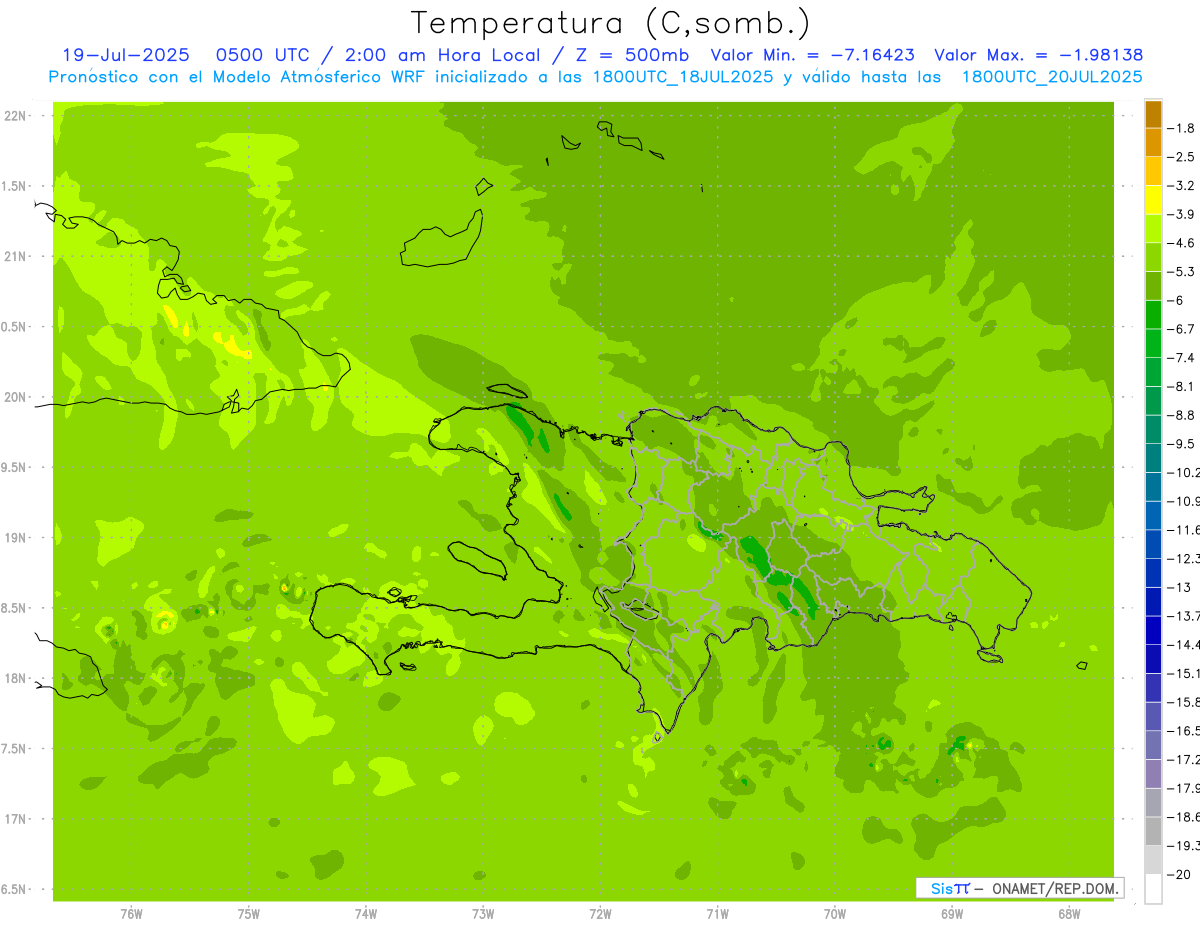Click the '73W' longitude label

coord(483,914)
